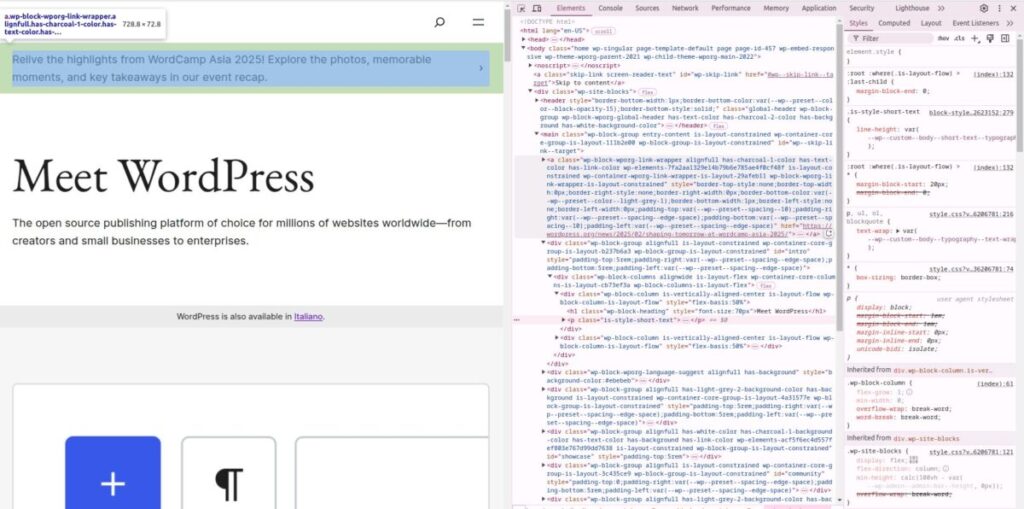Add a new style rule with plus icon
Viewport: 1024px width, 509px height.
pos(975,39)
